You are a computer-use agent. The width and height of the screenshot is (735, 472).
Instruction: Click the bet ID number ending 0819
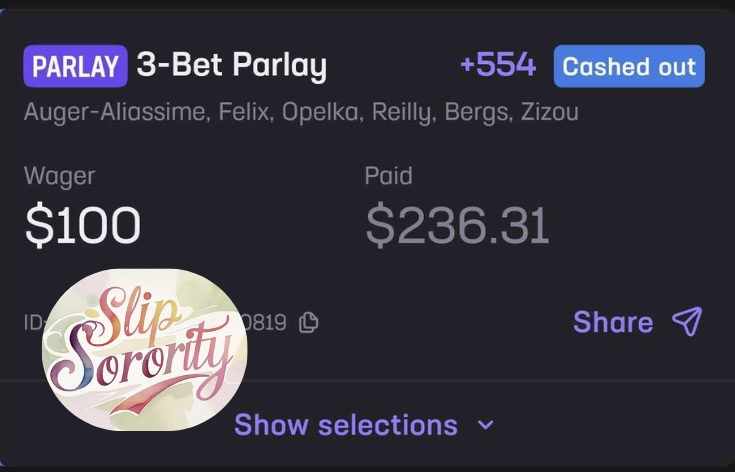tap(266, 322)
